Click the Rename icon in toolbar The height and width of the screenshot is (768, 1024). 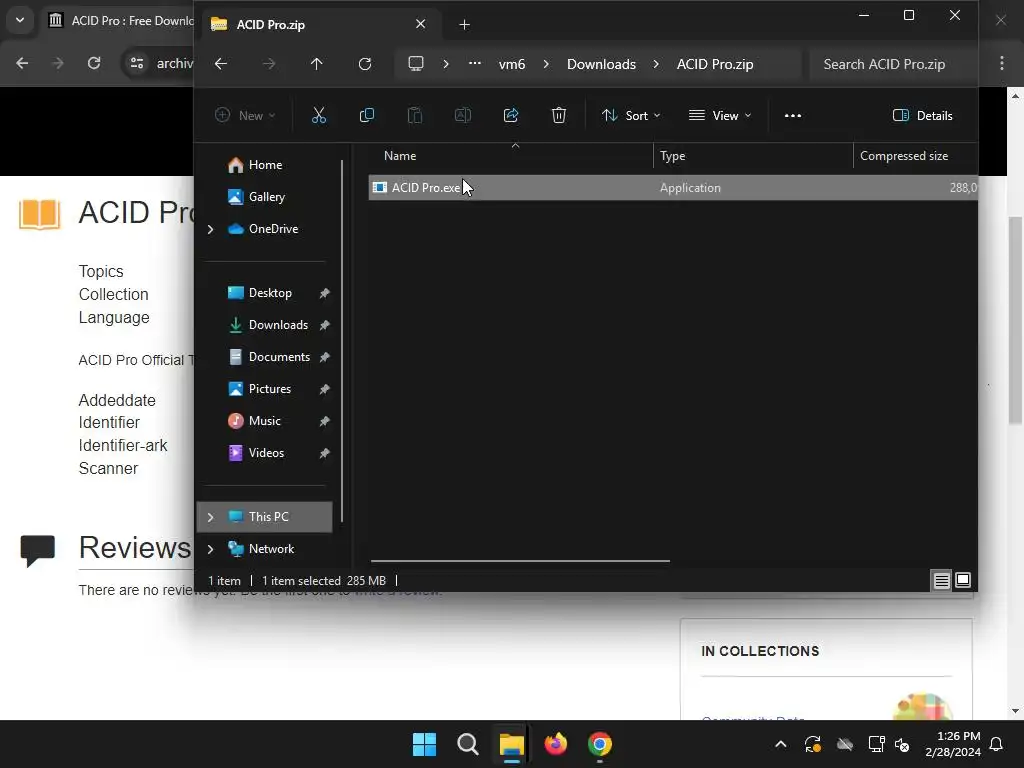coord(463,116)
